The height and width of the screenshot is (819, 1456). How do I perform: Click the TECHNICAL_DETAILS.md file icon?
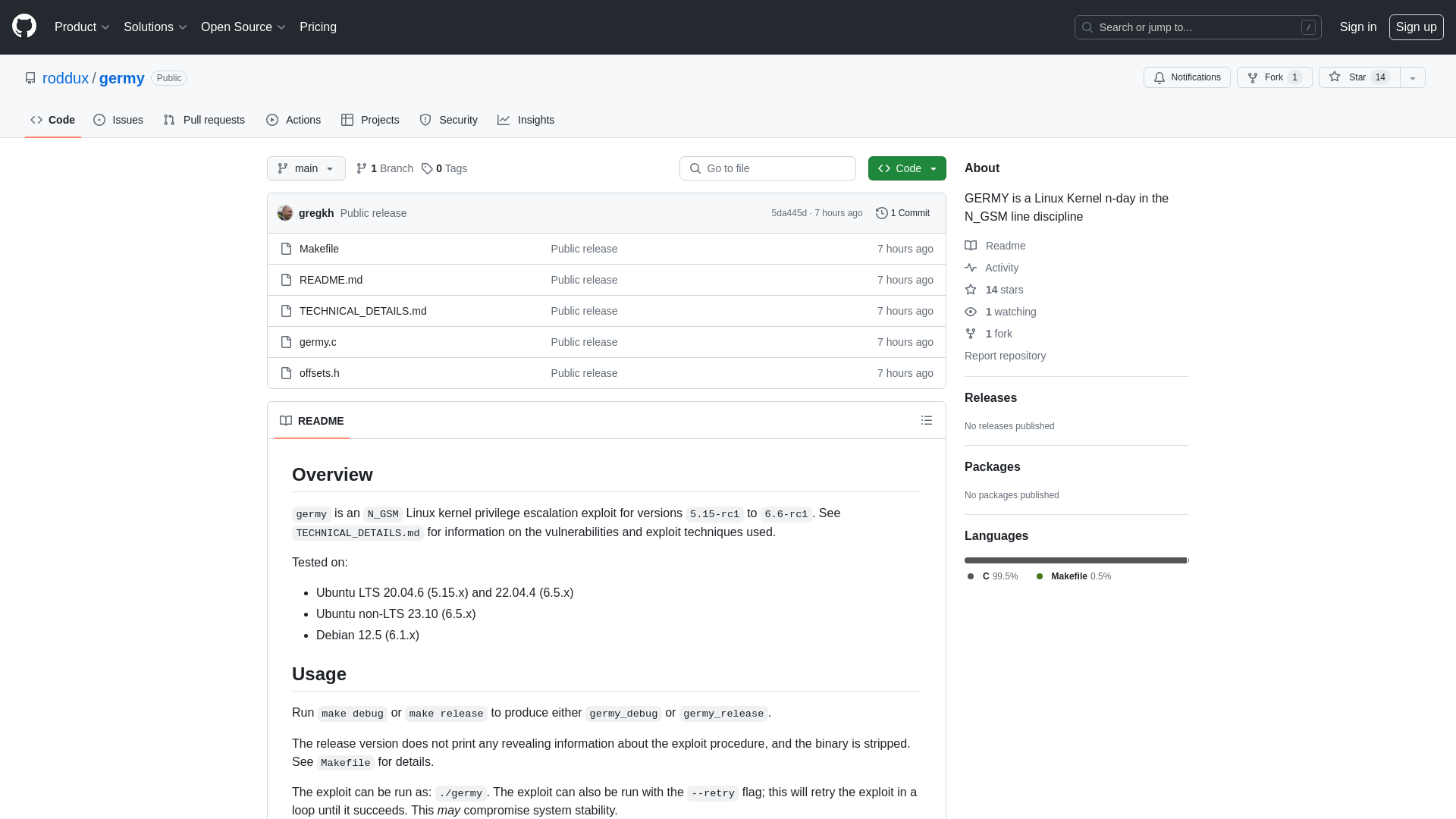click(286, 311)
